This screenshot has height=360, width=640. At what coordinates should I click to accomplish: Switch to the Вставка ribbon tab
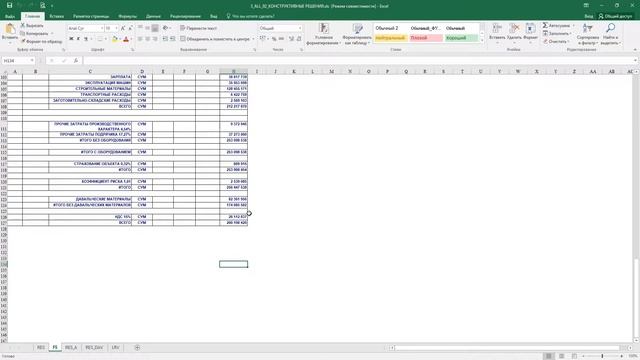click(56, 16)
